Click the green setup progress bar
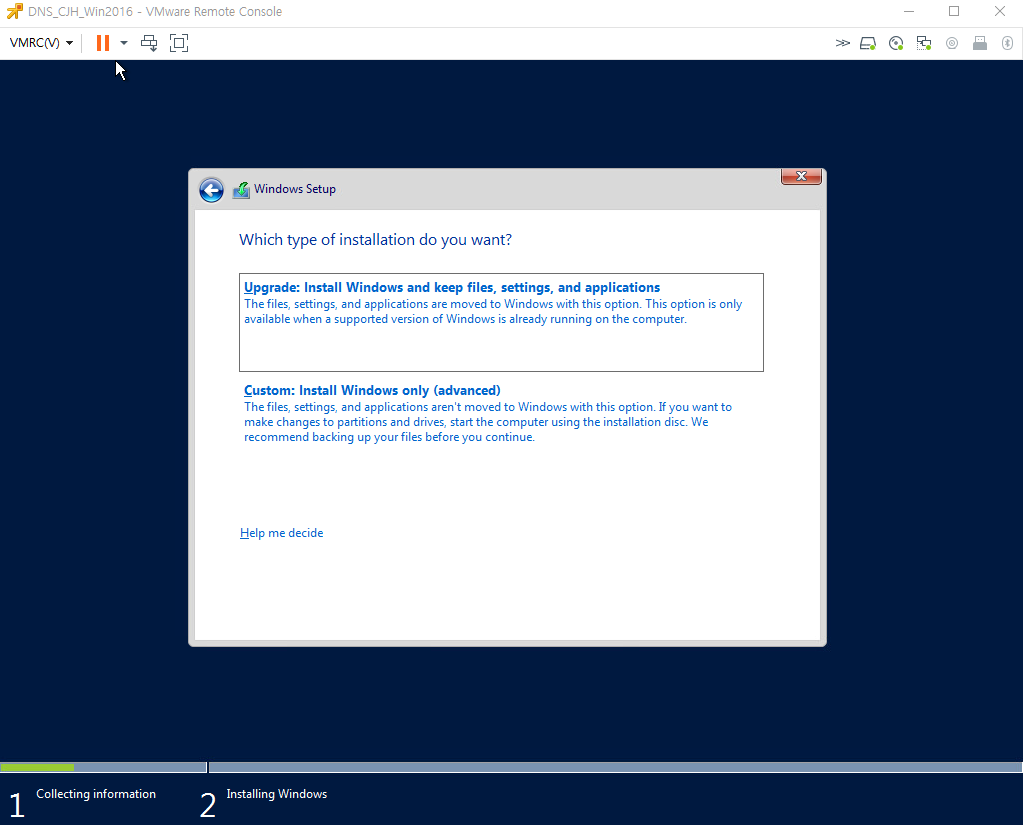This screenshot has height=825, width=1023. point(37,768)
